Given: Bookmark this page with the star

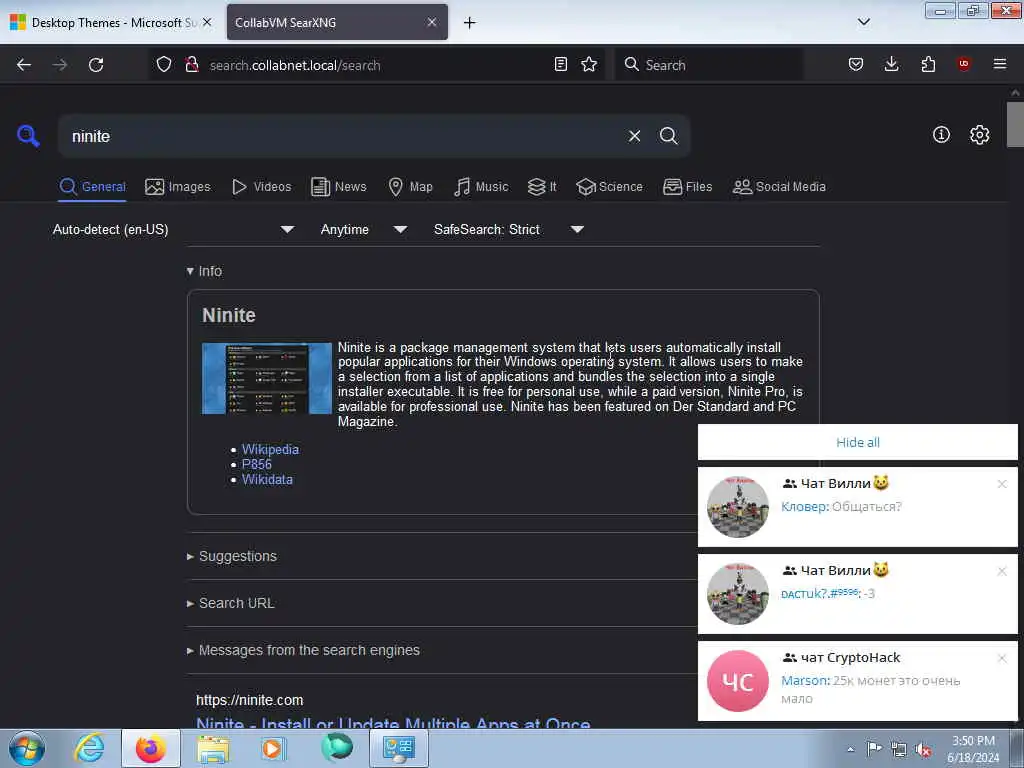Looking at the screenshot, I should point(589,65).
